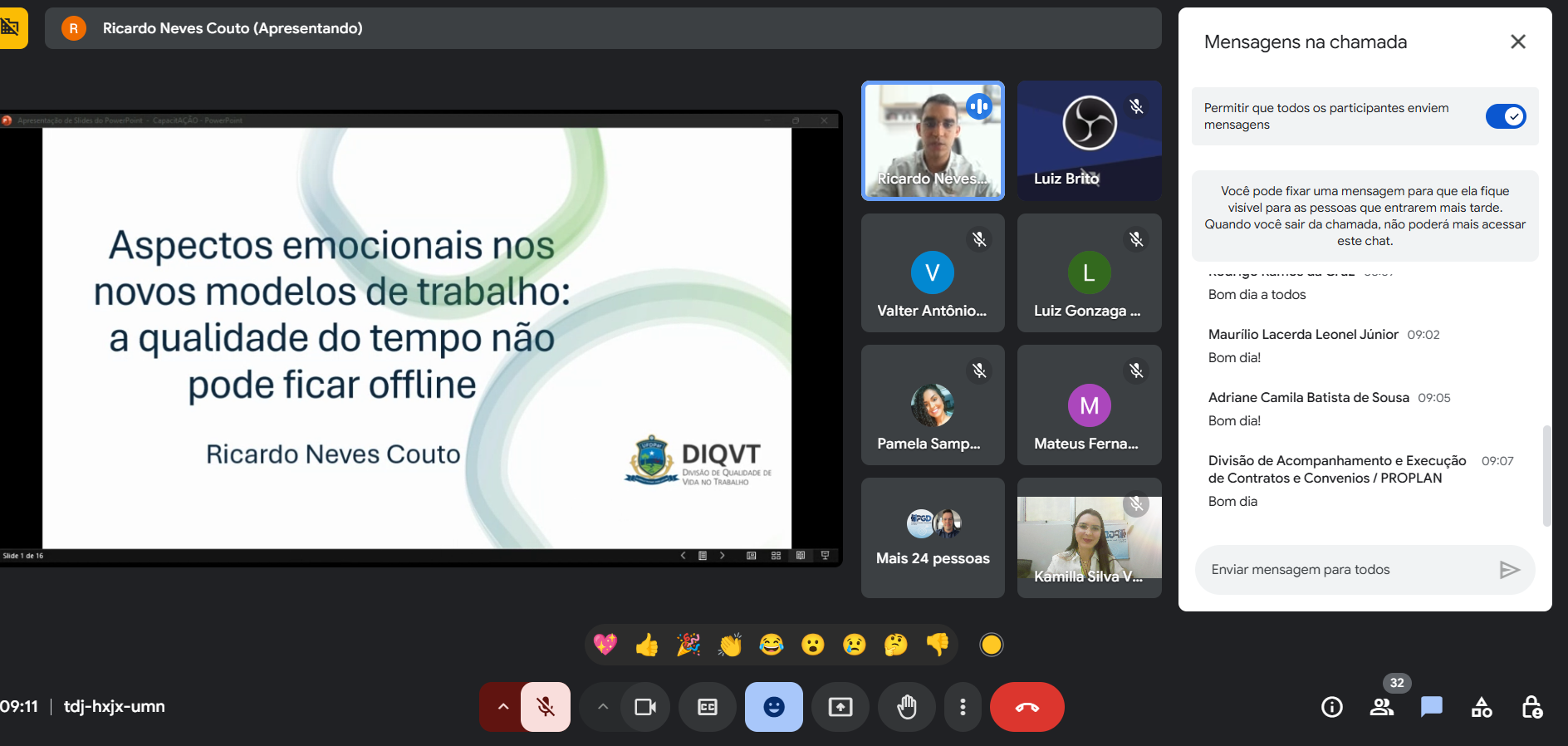Open meeting details info icon

coord(1331,707)
